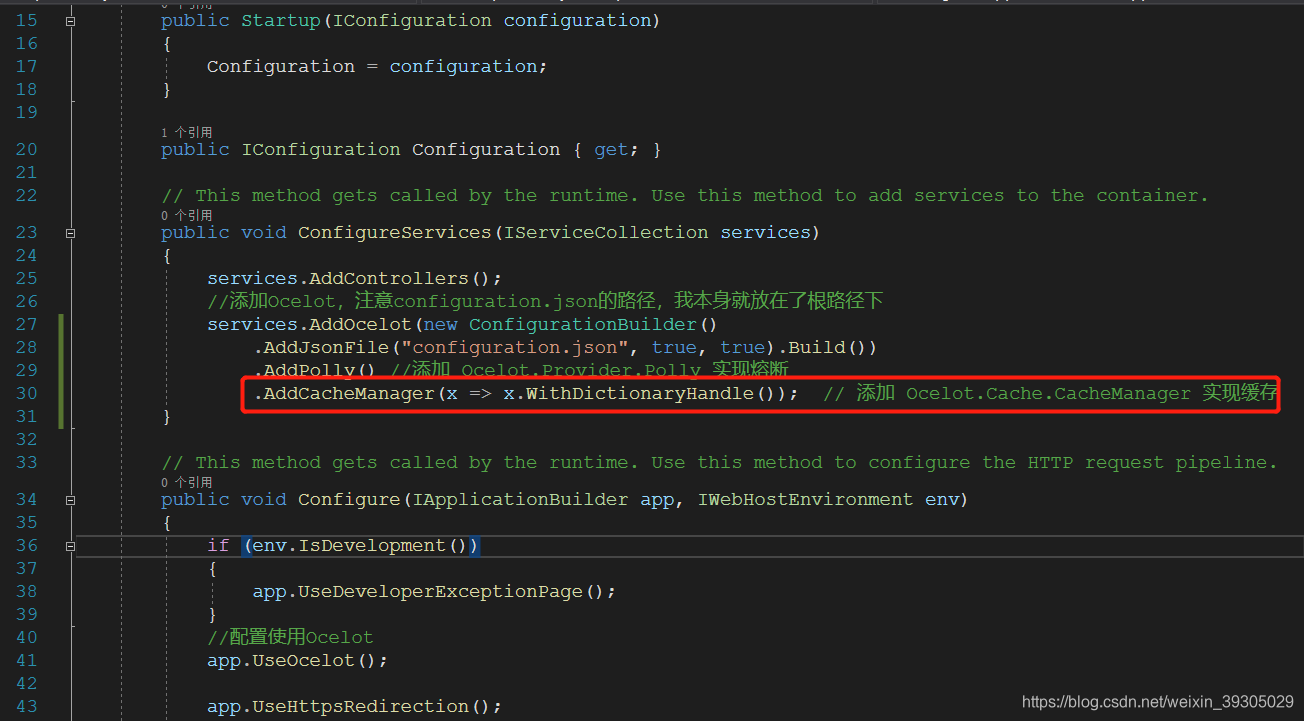This screenshot has width=1304, height=721.
Task: Open '0 个引用' CodeLens above ConfigureServices
Action: (186, 215)
